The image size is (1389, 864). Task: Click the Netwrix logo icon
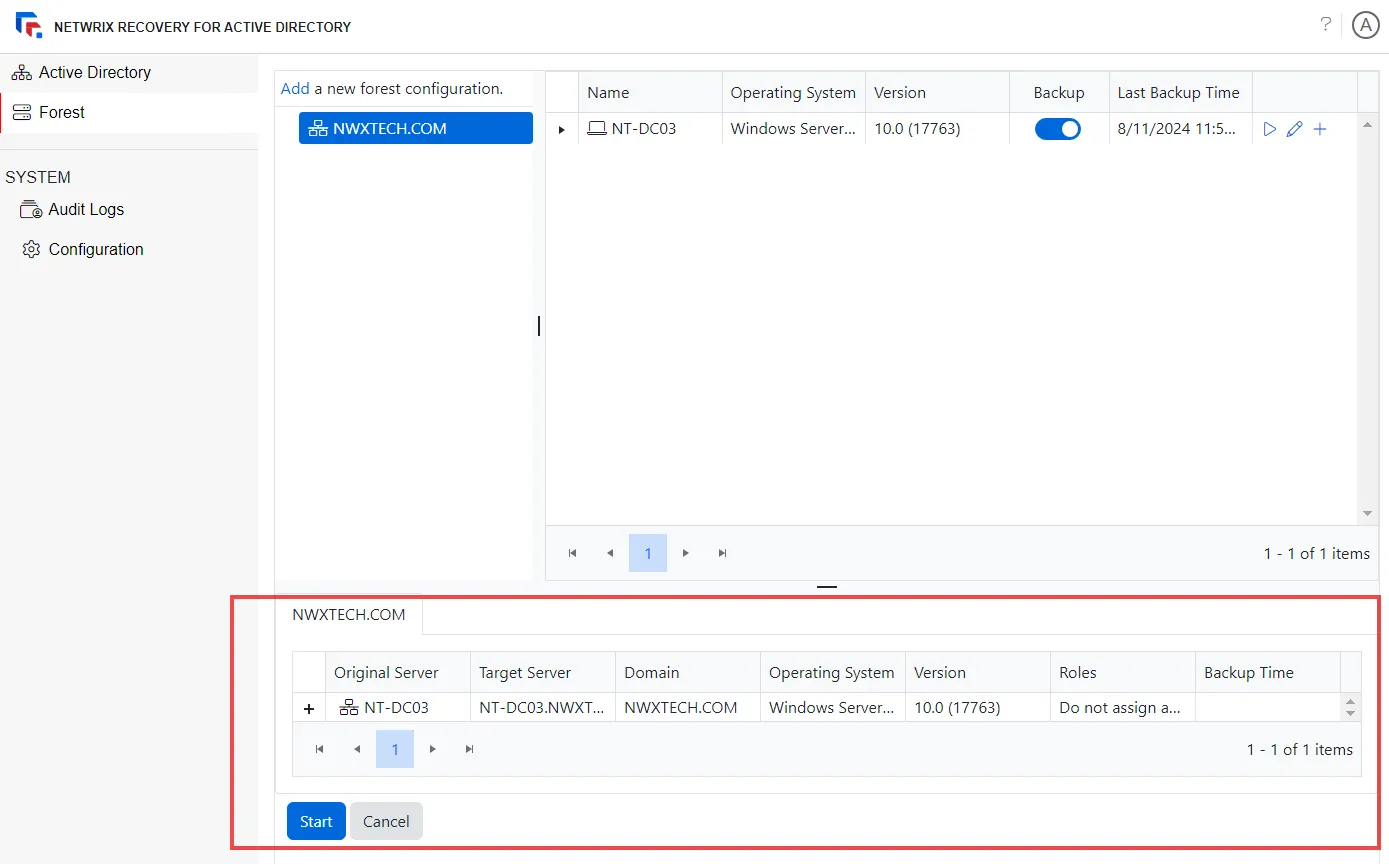coord(29,26)
